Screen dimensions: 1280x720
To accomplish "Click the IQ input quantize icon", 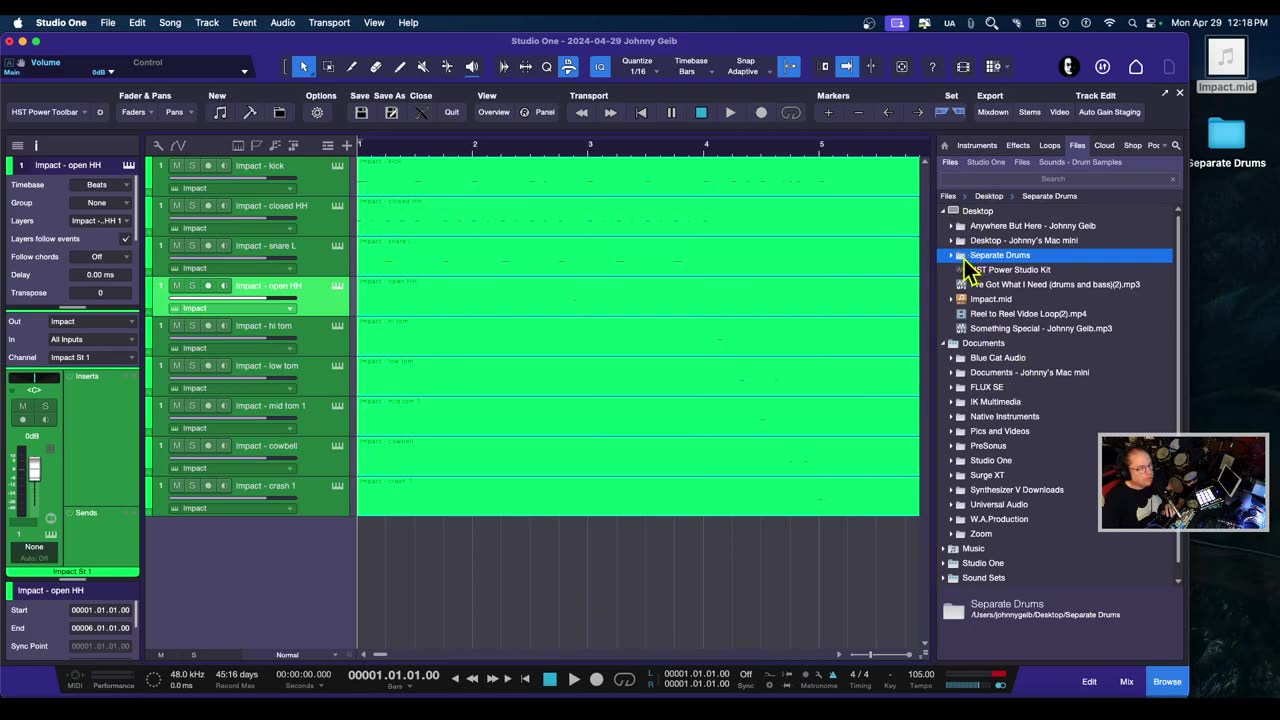I will tap(600, 67).
